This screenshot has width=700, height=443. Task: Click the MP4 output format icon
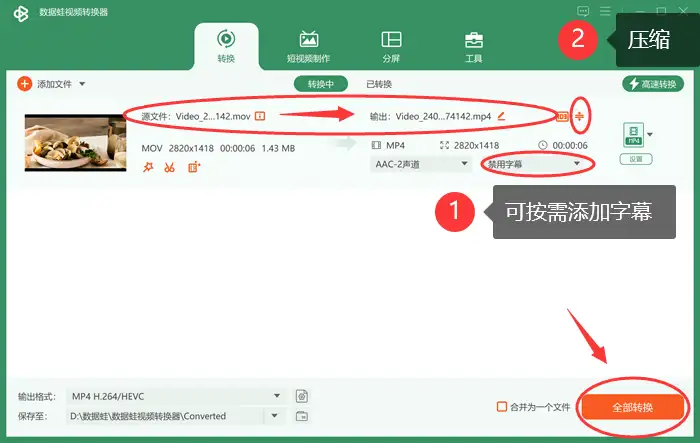tap(634, 134)
